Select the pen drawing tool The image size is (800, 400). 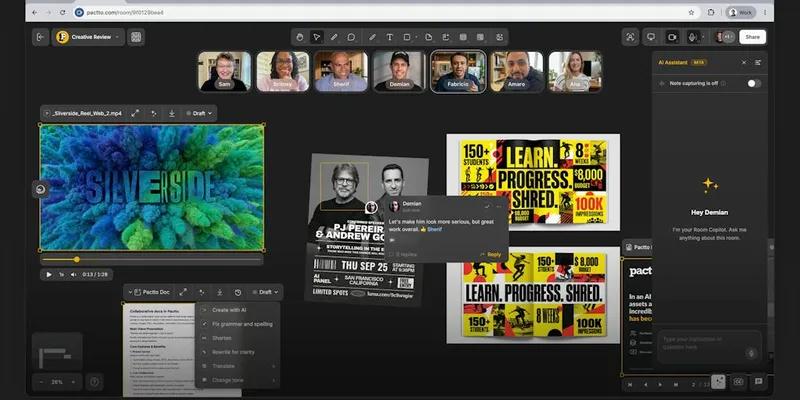(334, 37)
